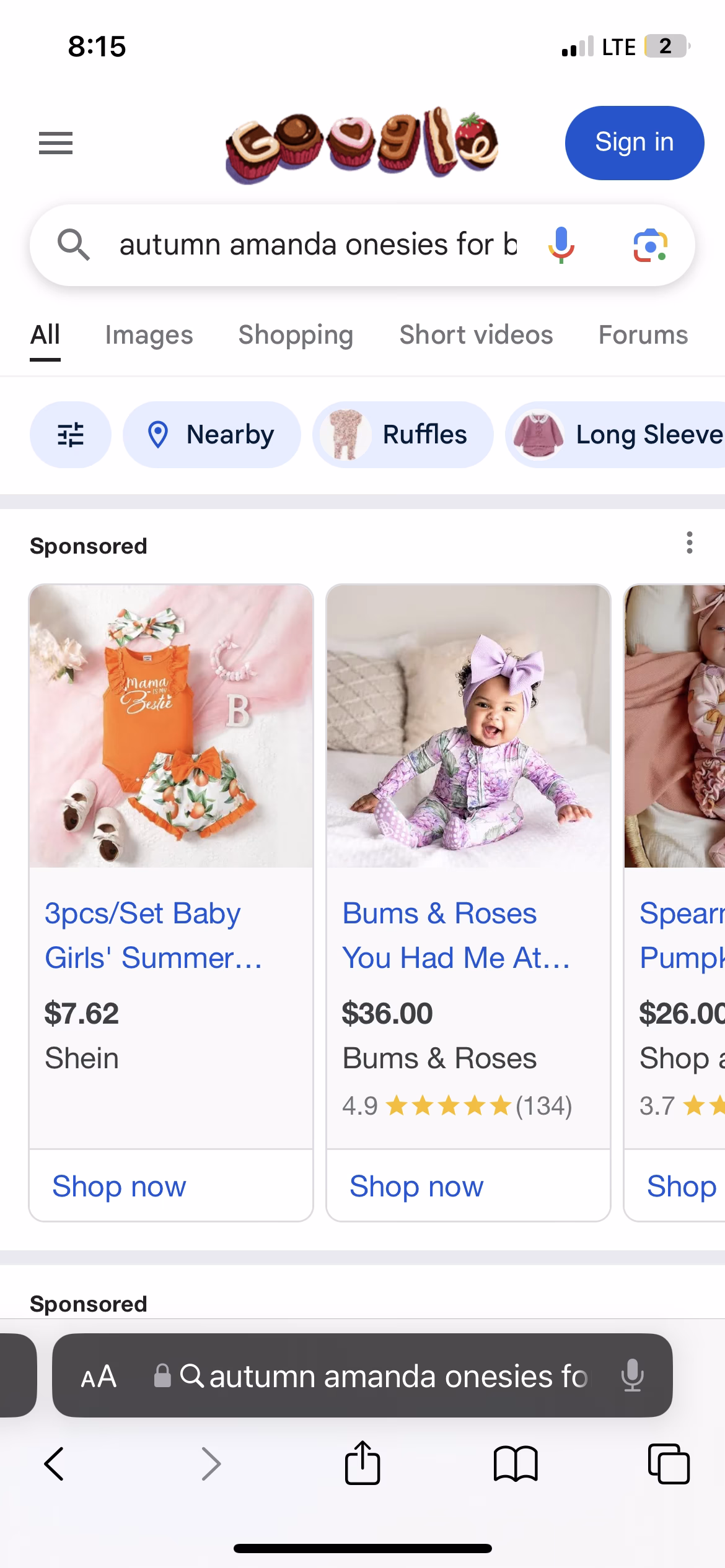
Task: Open the Bums & Roses baby photo
Action: tap(468, 726)
